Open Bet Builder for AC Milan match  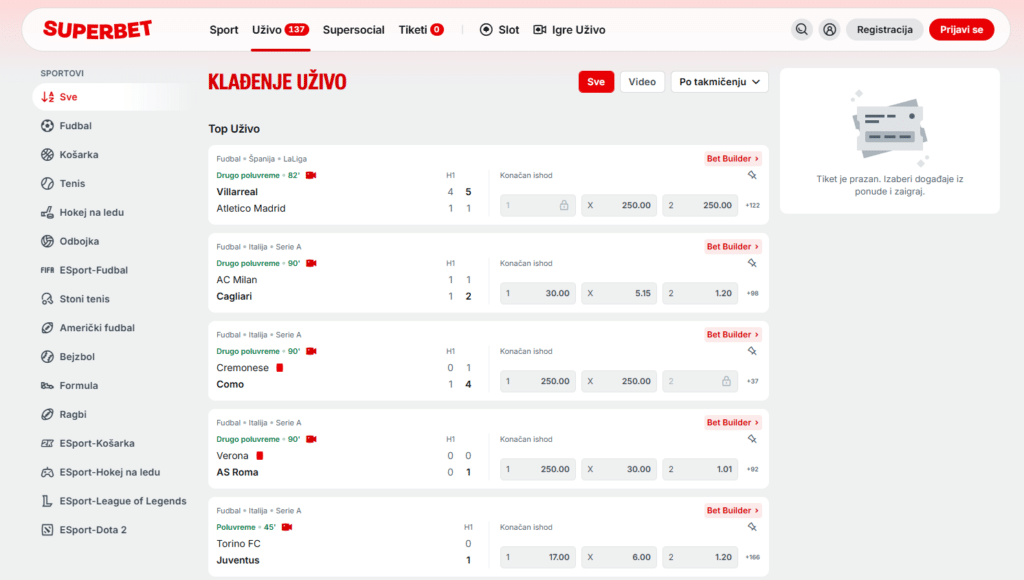click(733, 246)
